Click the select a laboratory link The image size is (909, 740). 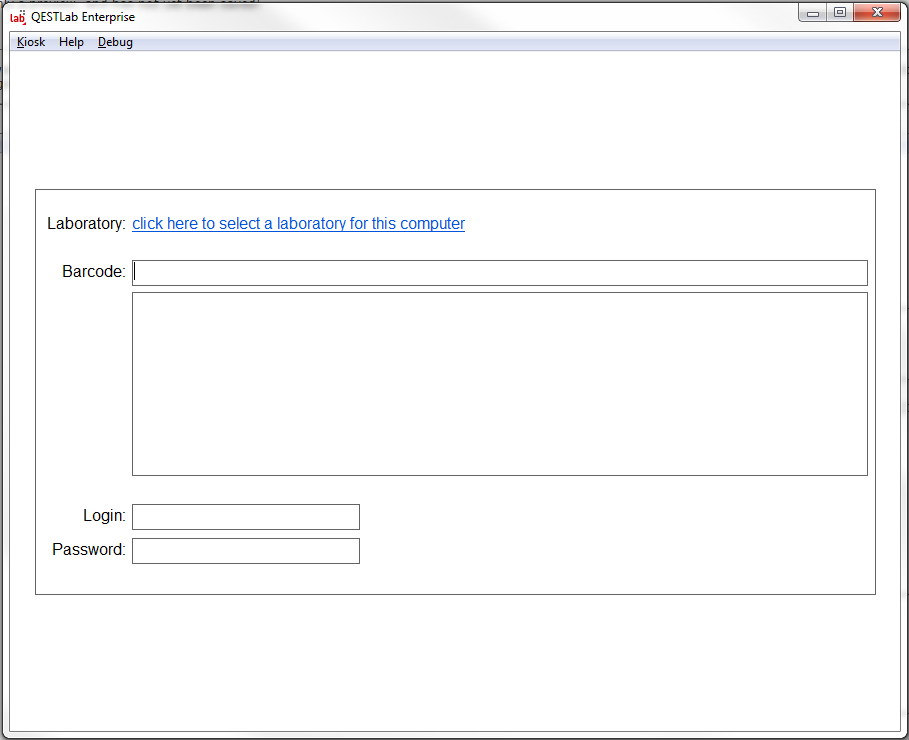pos(298,224)
